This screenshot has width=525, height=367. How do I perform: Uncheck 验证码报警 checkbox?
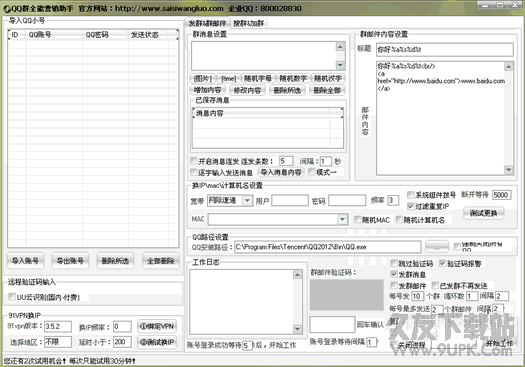pos(443,263)
